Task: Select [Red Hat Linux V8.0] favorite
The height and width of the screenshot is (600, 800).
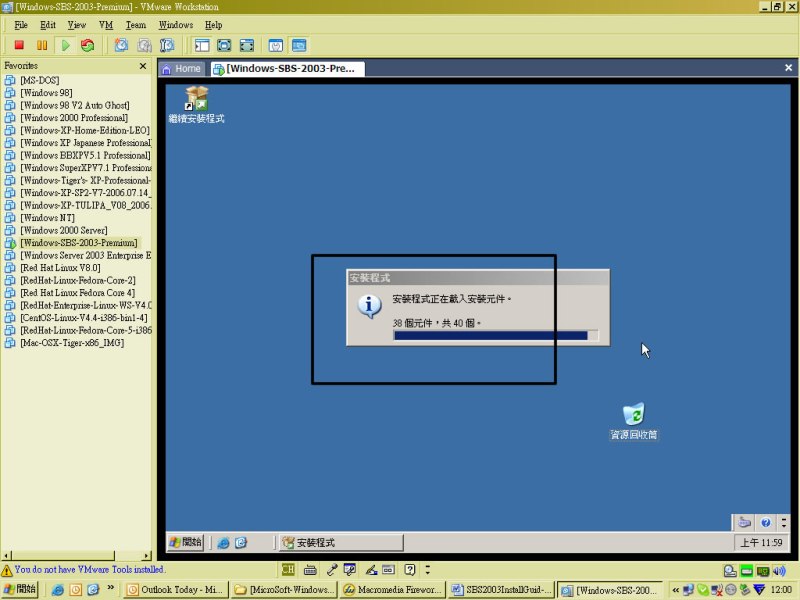Action: [60, 268]
